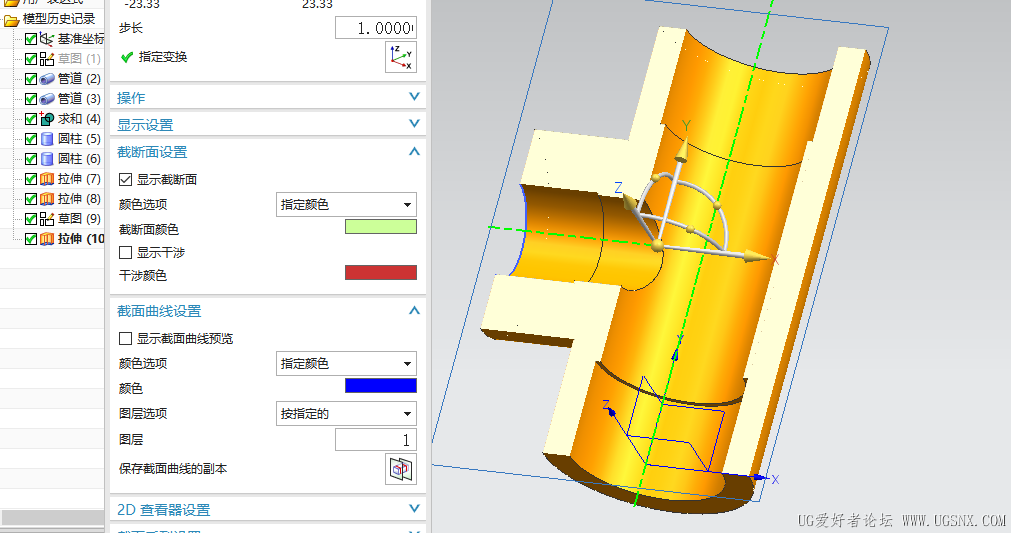1011x533 pixels.
Task: Expand the 2D 查看器设置 section
Action: pos(414,509)
